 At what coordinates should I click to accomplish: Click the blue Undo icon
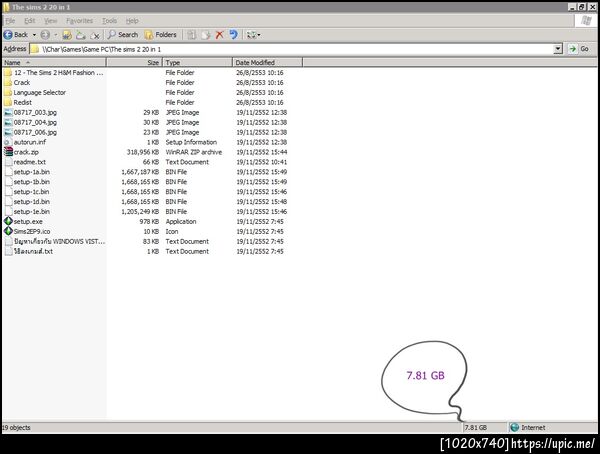point(233,35)
